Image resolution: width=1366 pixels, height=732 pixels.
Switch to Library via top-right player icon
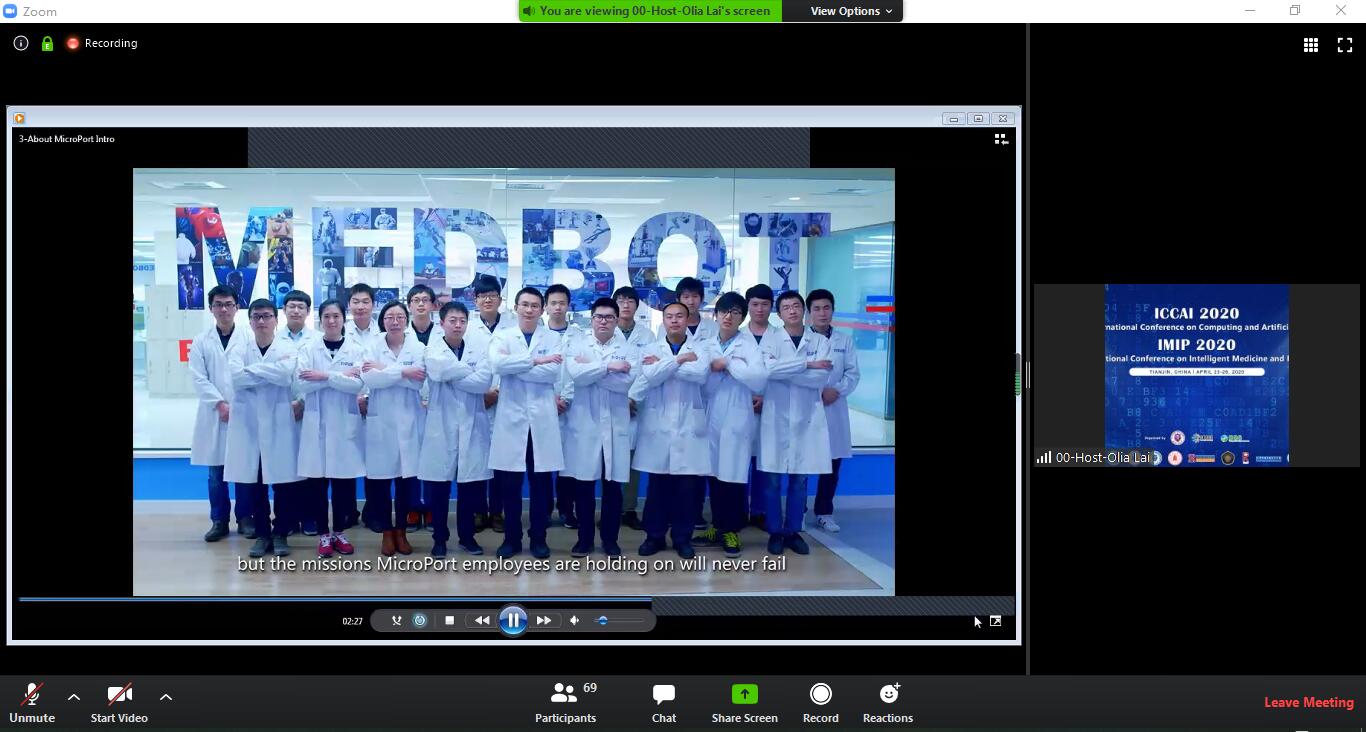coord(1001,139)
